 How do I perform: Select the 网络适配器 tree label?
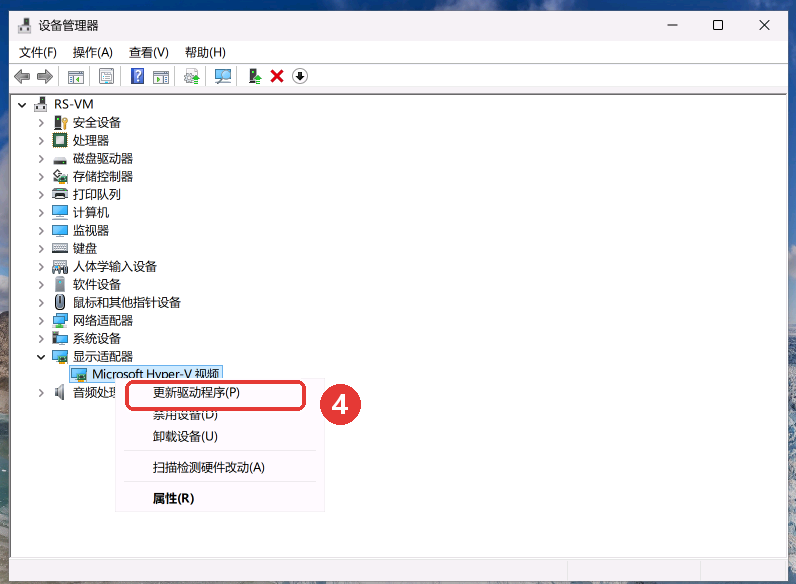point(103,320)
